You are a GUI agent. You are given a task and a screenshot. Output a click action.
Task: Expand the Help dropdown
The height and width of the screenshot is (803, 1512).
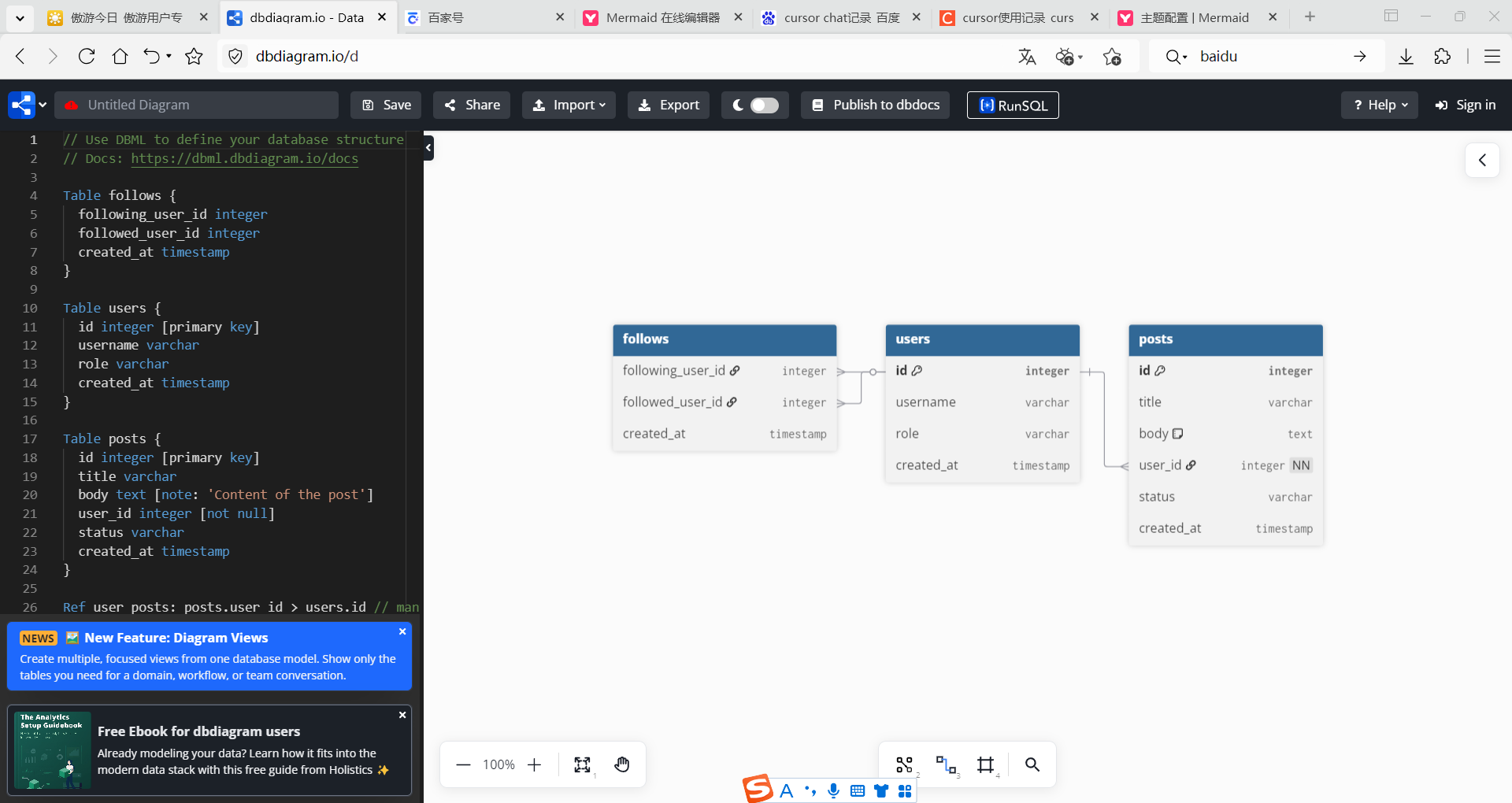tap(1380, 105)
